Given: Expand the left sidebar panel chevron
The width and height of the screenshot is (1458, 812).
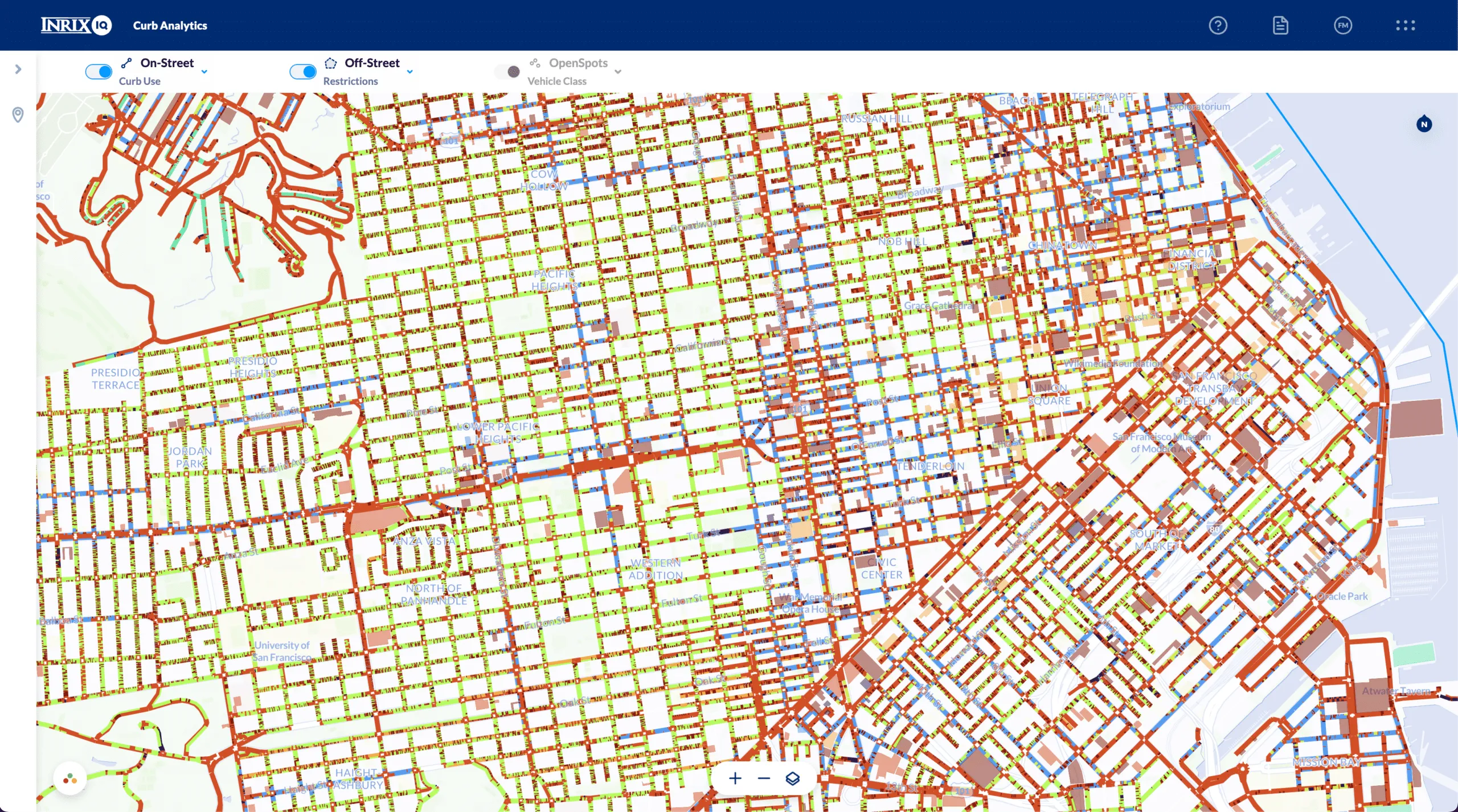Looking at the screenshot, I should [x=18, y=69].
